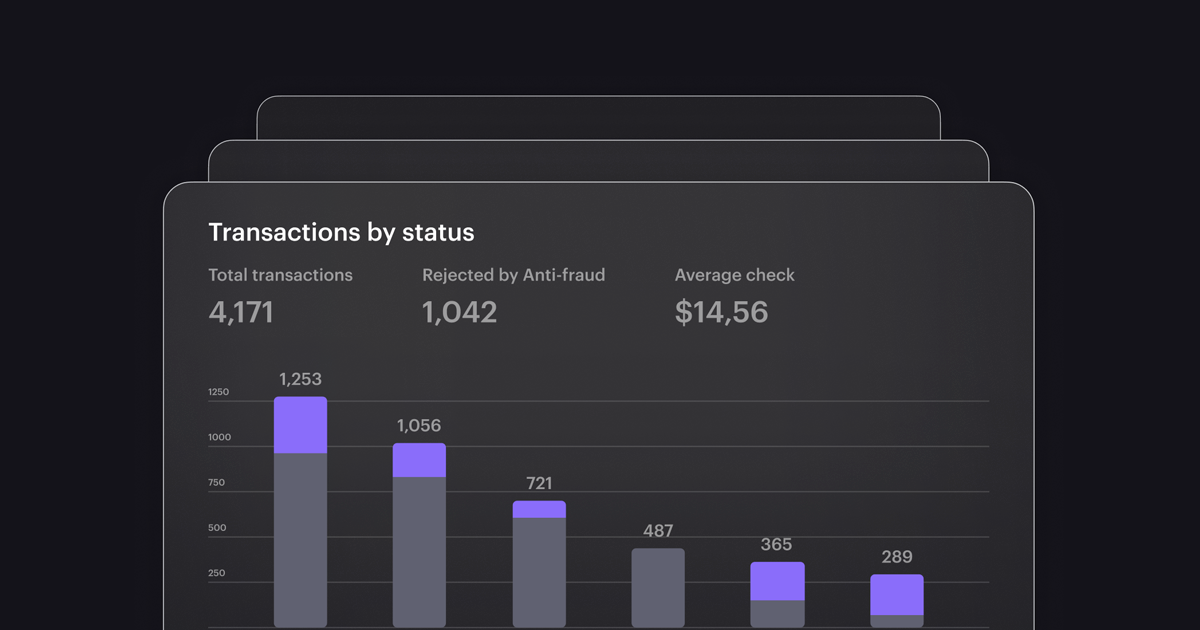Select purple segment of the 289 bar

pyautogui.click(x=896, y=595)
